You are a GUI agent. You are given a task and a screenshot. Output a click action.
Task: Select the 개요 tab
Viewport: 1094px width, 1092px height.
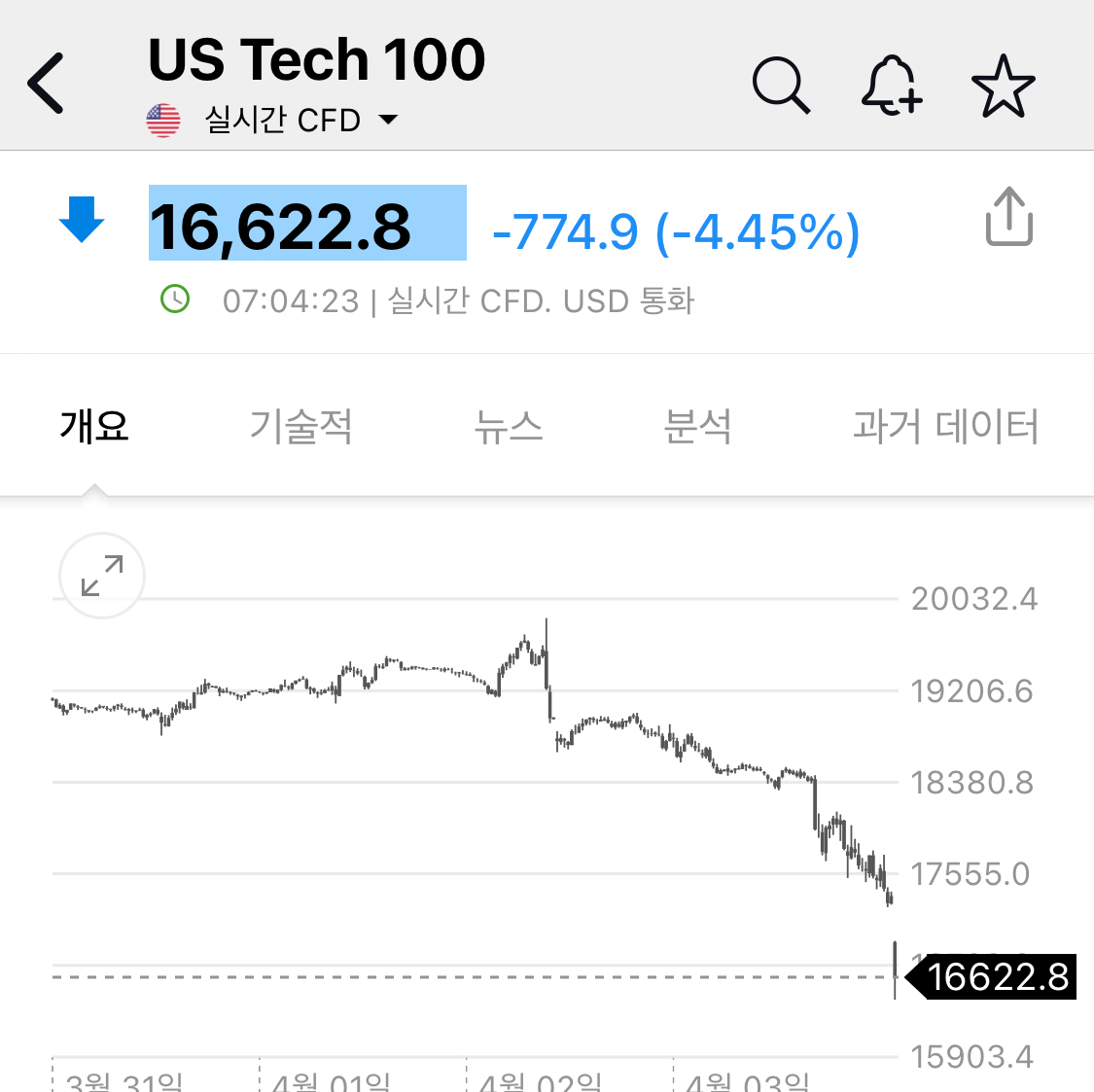click(x=94, y=426)
